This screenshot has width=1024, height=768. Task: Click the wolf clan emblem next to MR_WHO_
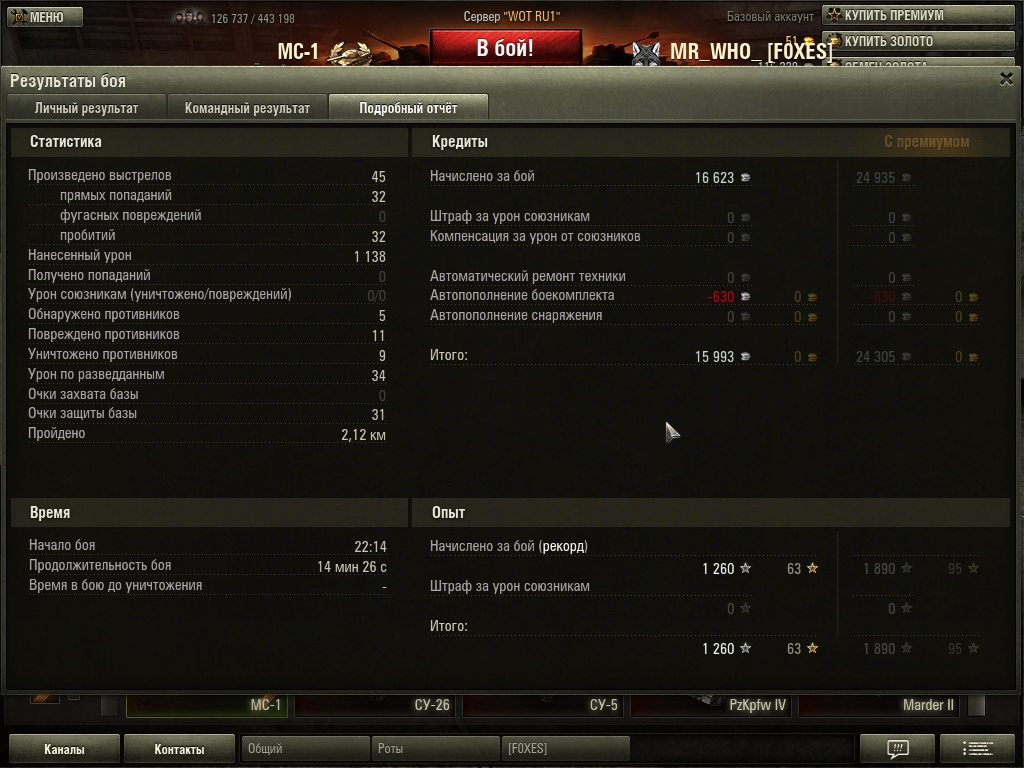pos(646,53)
